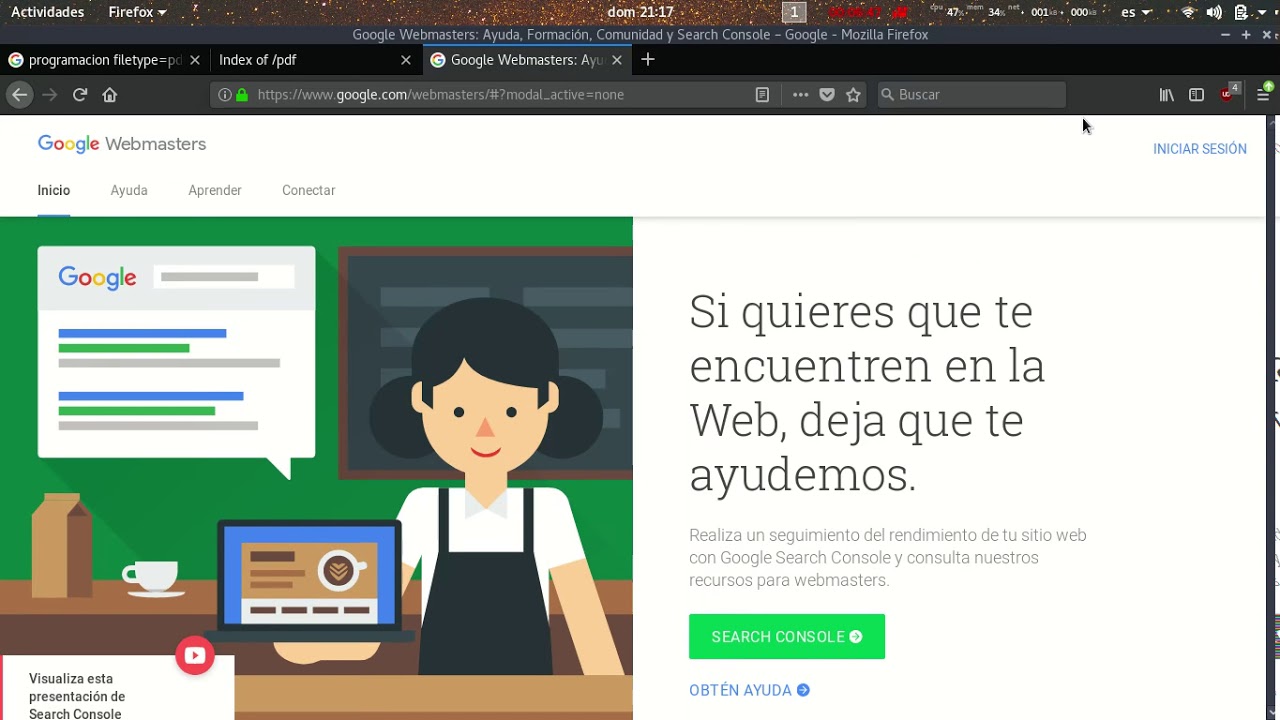This screenshot has height=720, width=1280.
Task: Open the clock and calendar 'dom 21:17'
Action: [640, 12]
